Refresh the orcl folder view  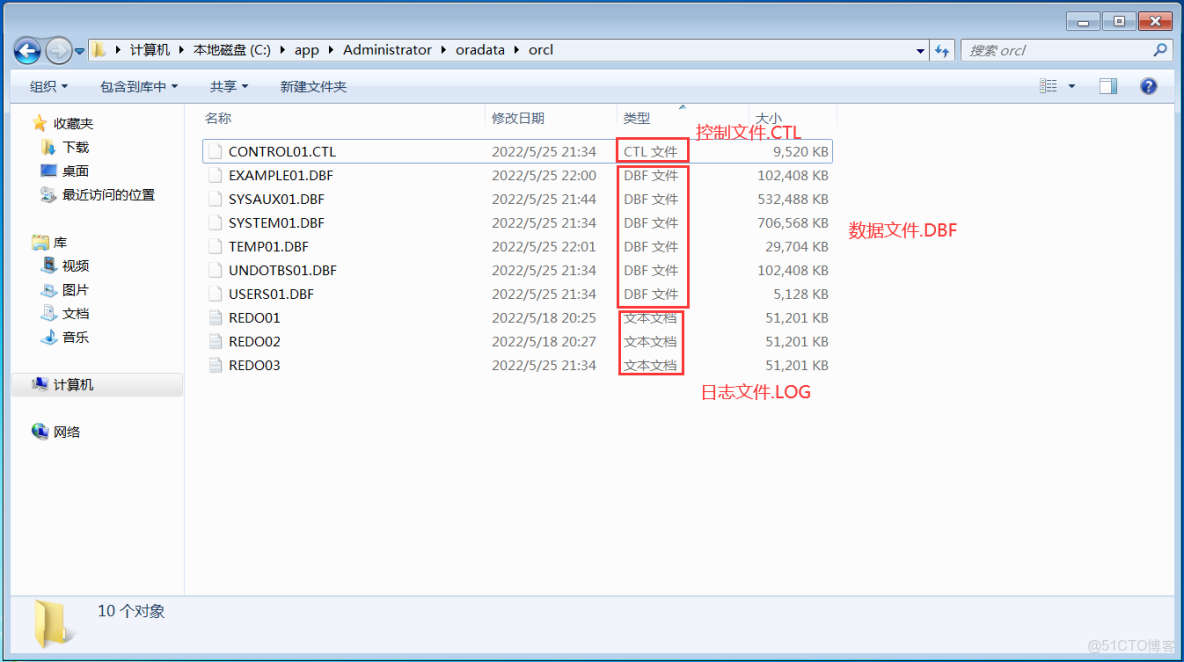[942, 51]
